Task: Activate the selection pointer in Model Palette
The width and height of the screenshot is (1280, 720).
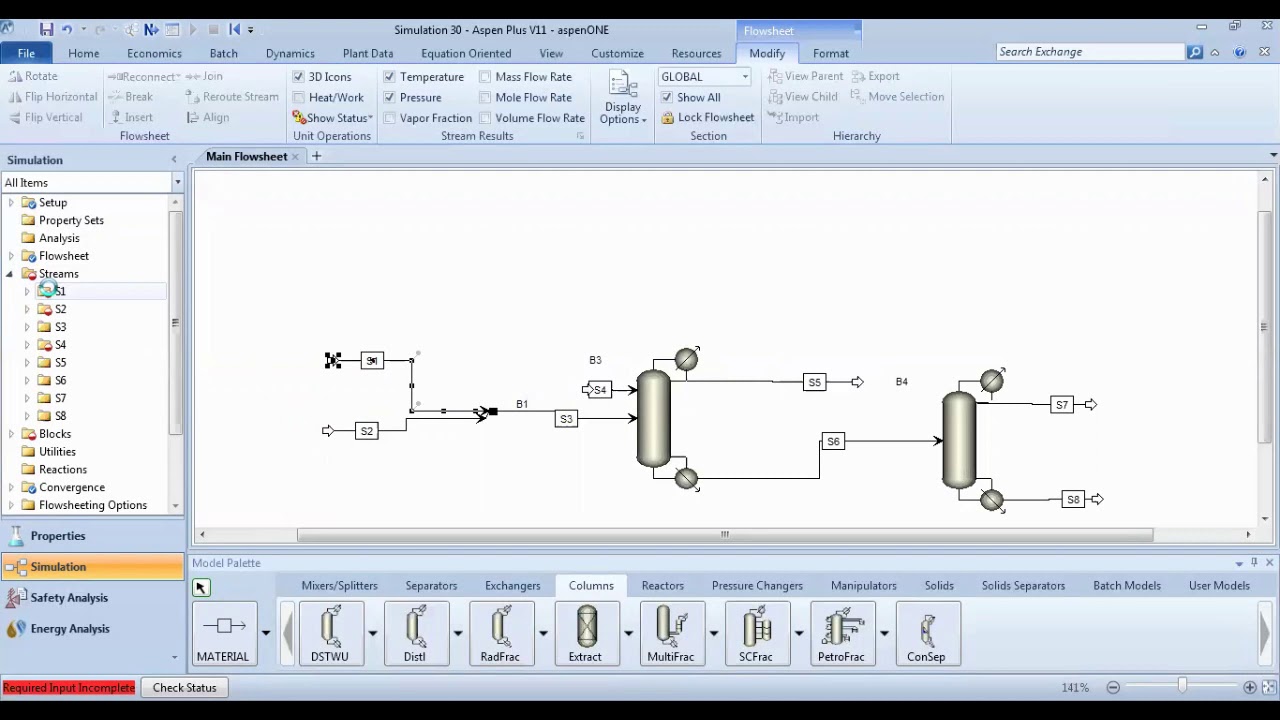Action: click(x=201, y=587)
